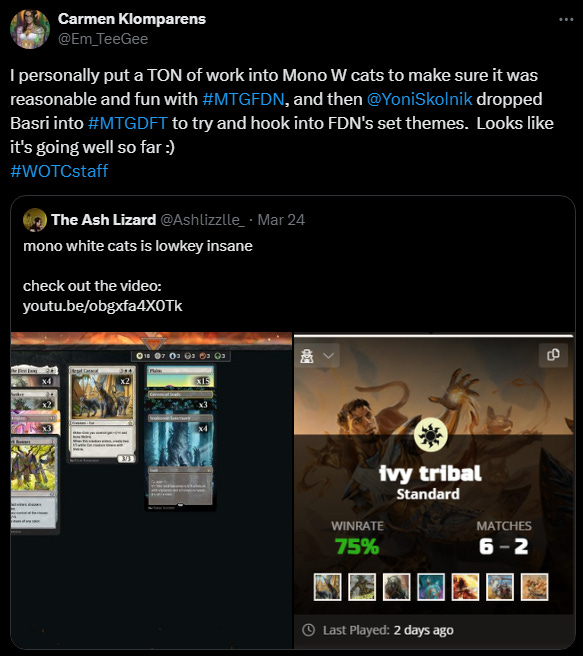Viewport: 583px width, 656px height.
Task: Select the red fire card thumbnail
Action: pos(465,587)
